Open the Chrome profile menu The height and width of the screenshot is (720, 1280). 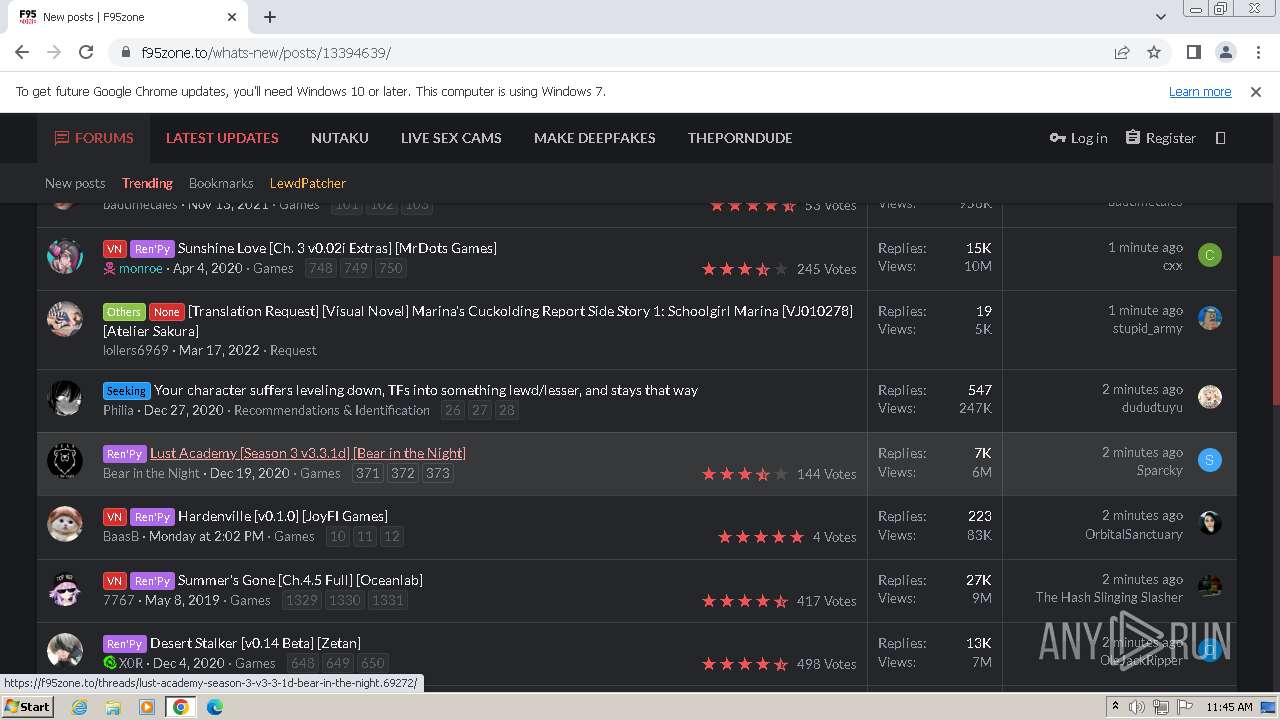[x=1225, y=52]
